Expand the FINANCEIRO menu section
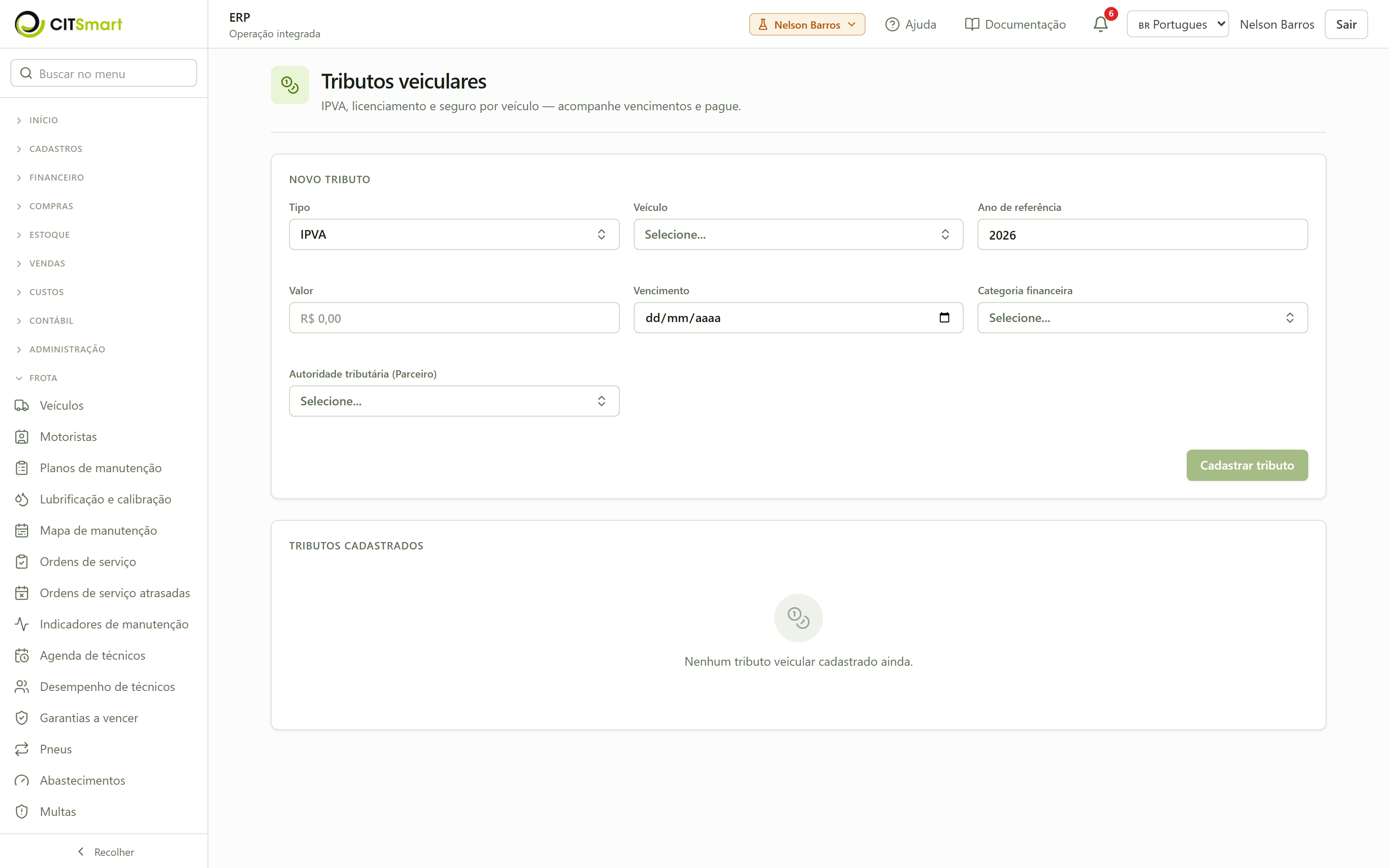1389x868 pixels. (x=50, y=178)
